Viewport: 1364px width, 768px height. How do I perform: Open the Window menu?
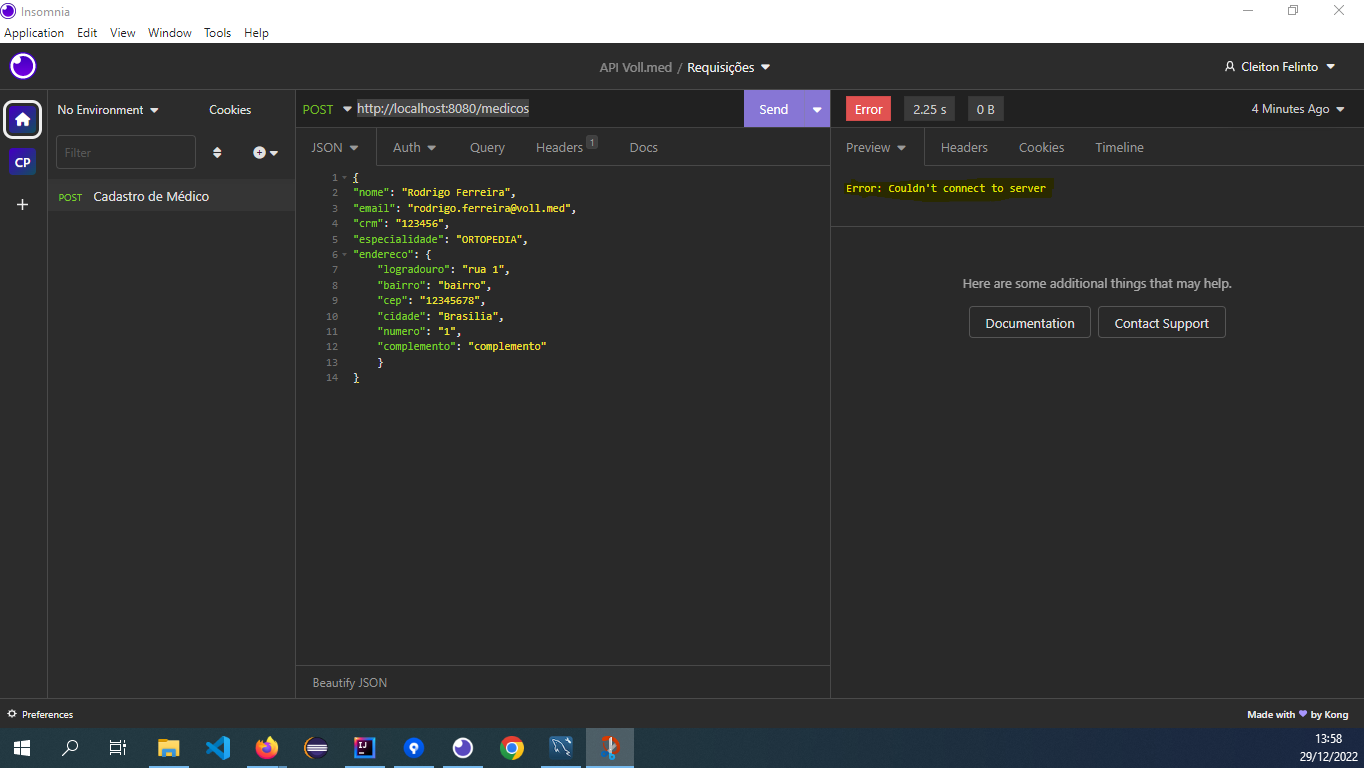(x=170, y=33)
